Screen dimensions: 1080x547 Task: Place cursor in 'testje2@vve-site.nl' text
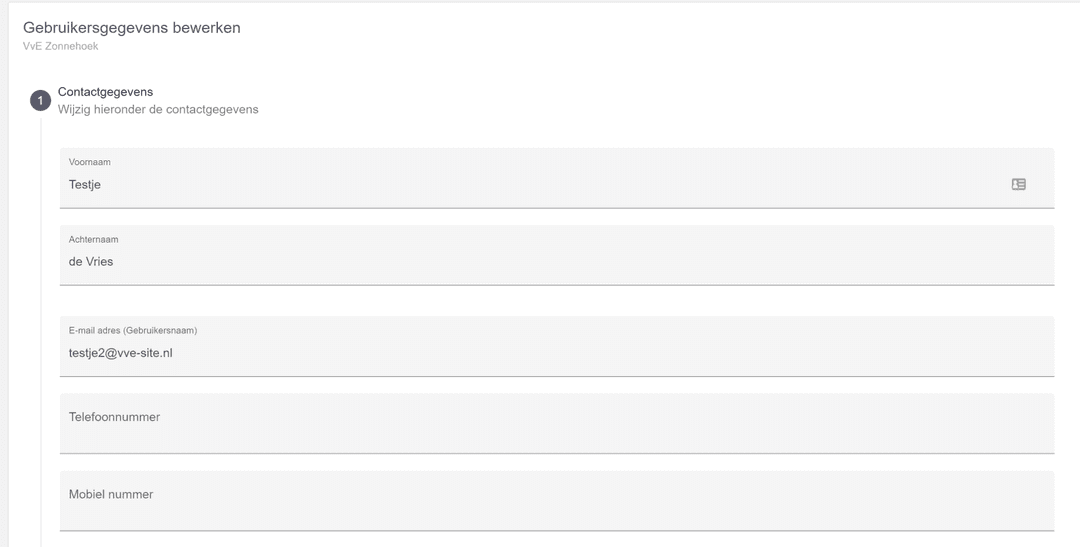120,353
